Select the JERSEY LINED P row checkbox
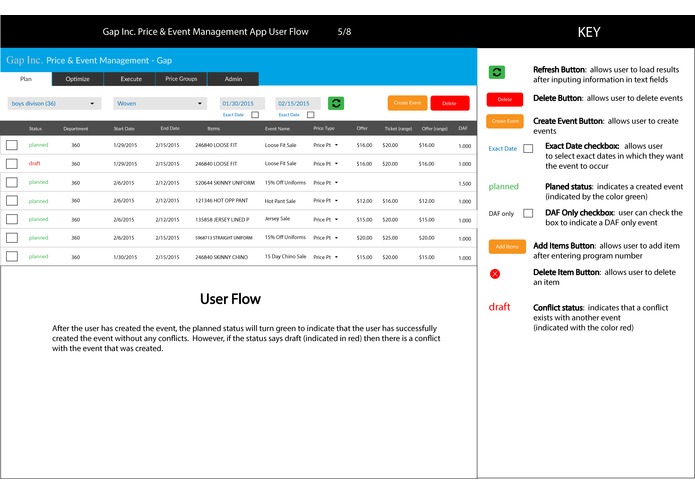Viewport: 695px width, 494px height. click(x=12, y=219)
